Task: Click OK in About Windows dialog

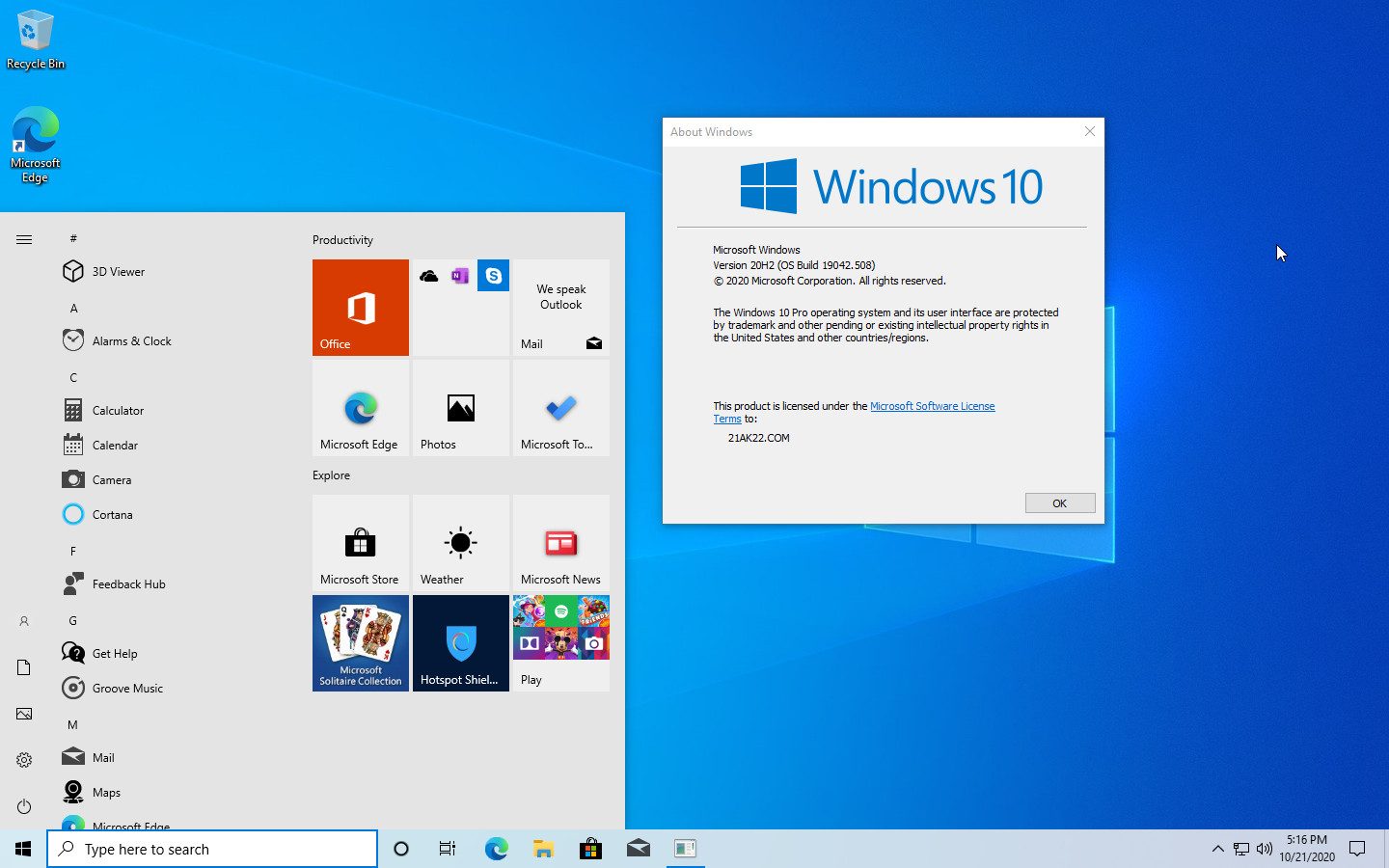Action: point(1060,503)
